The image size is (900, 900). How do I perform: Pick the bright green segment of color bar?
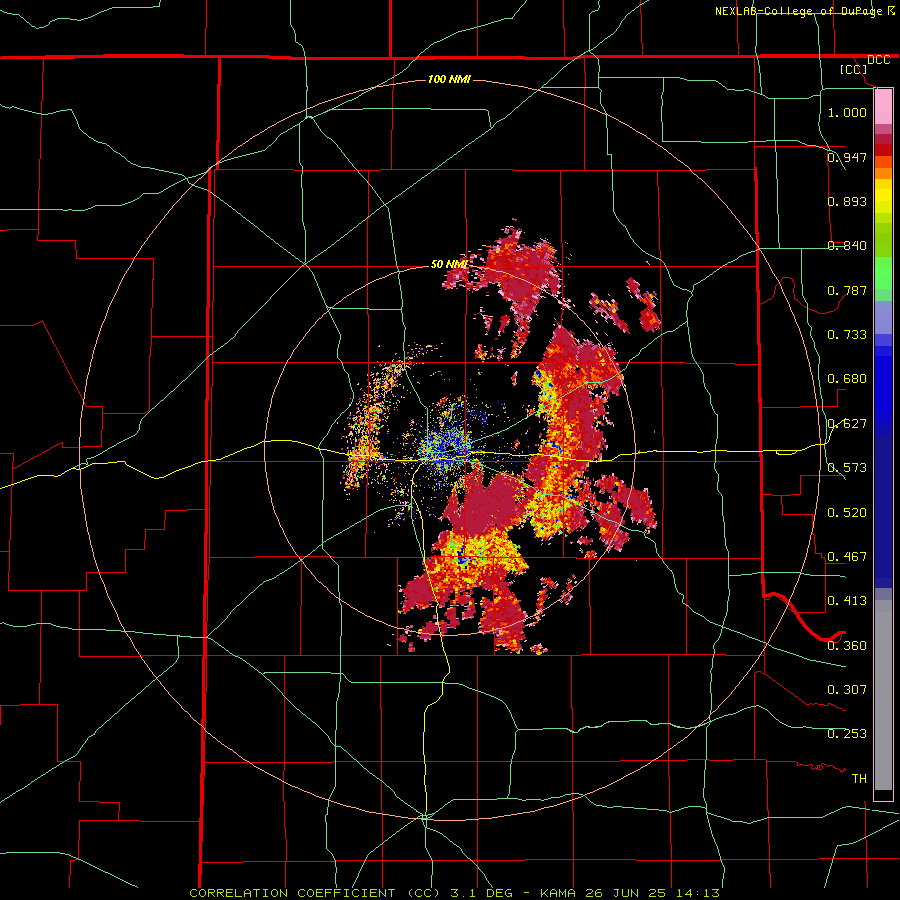[x=883, y=273]
